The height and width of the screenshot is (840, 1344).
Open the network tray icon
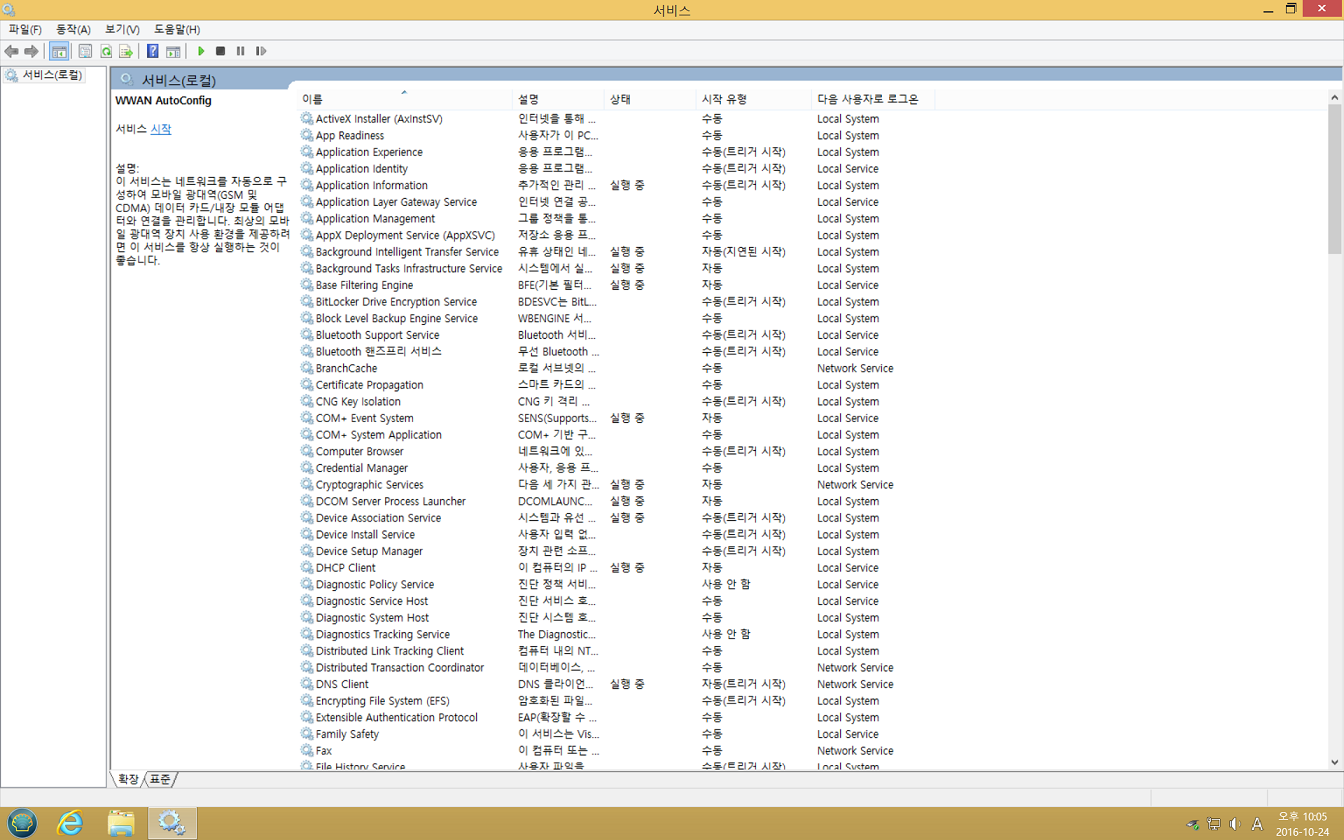pyautogui.click(x=1213, y=824)
